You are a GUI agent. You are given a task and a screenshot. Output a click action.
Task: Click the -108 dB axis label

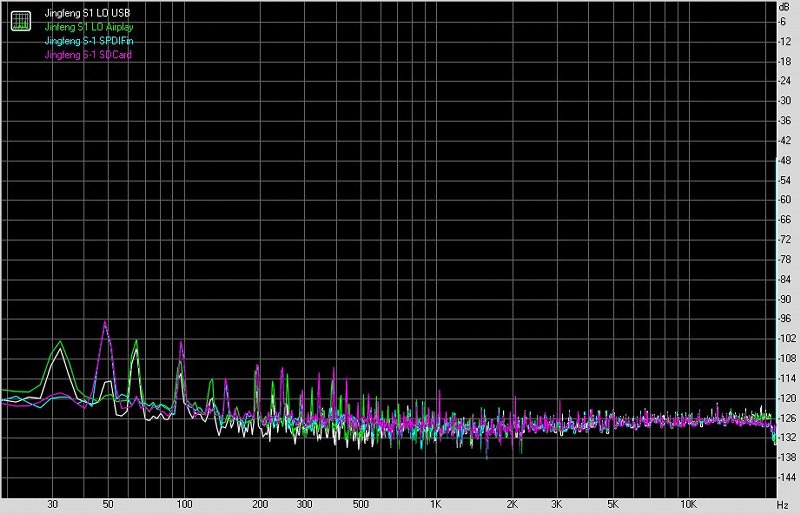[x=786, y=358]
